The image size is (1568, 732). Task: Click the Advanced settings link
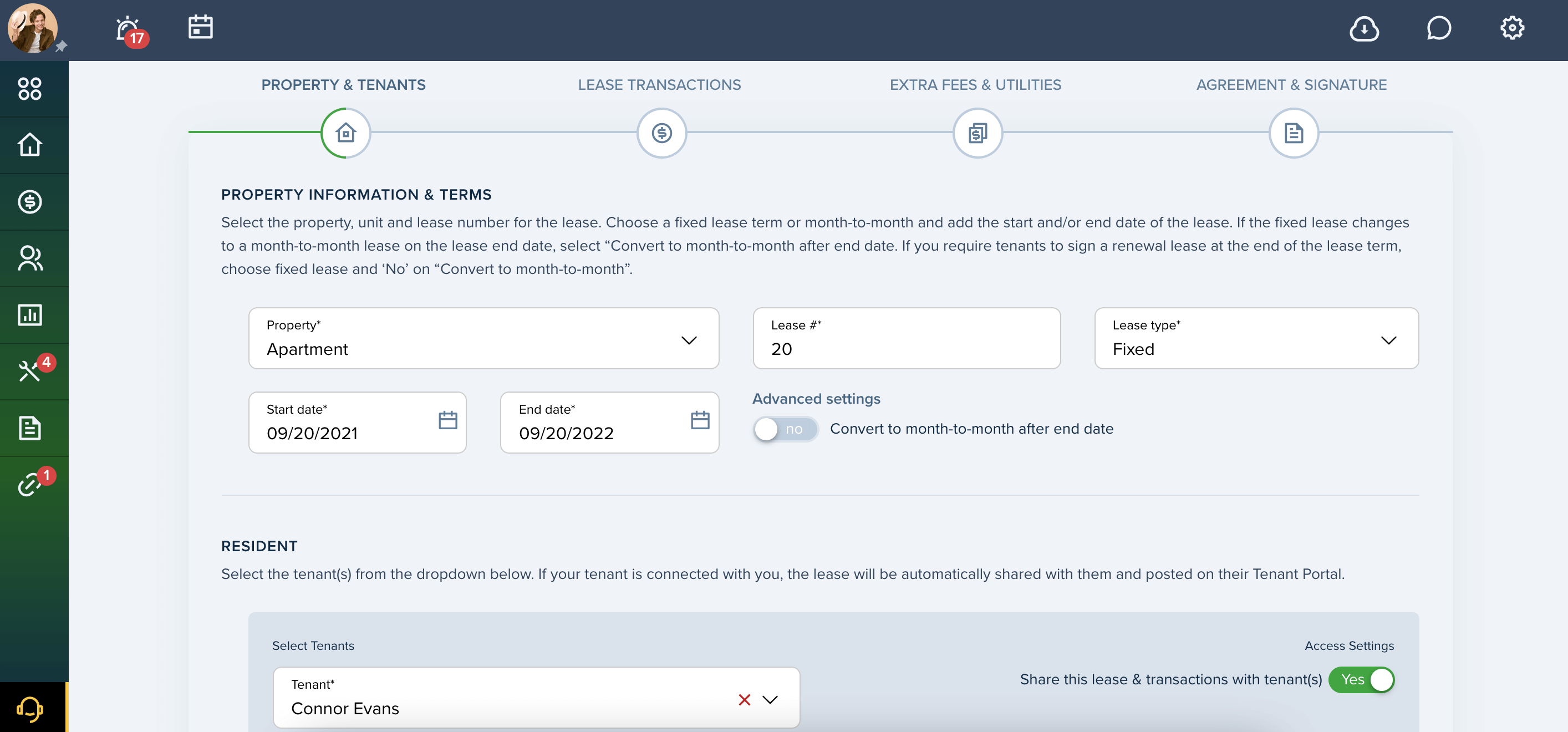pyautogui.click(x=816, y=399)
